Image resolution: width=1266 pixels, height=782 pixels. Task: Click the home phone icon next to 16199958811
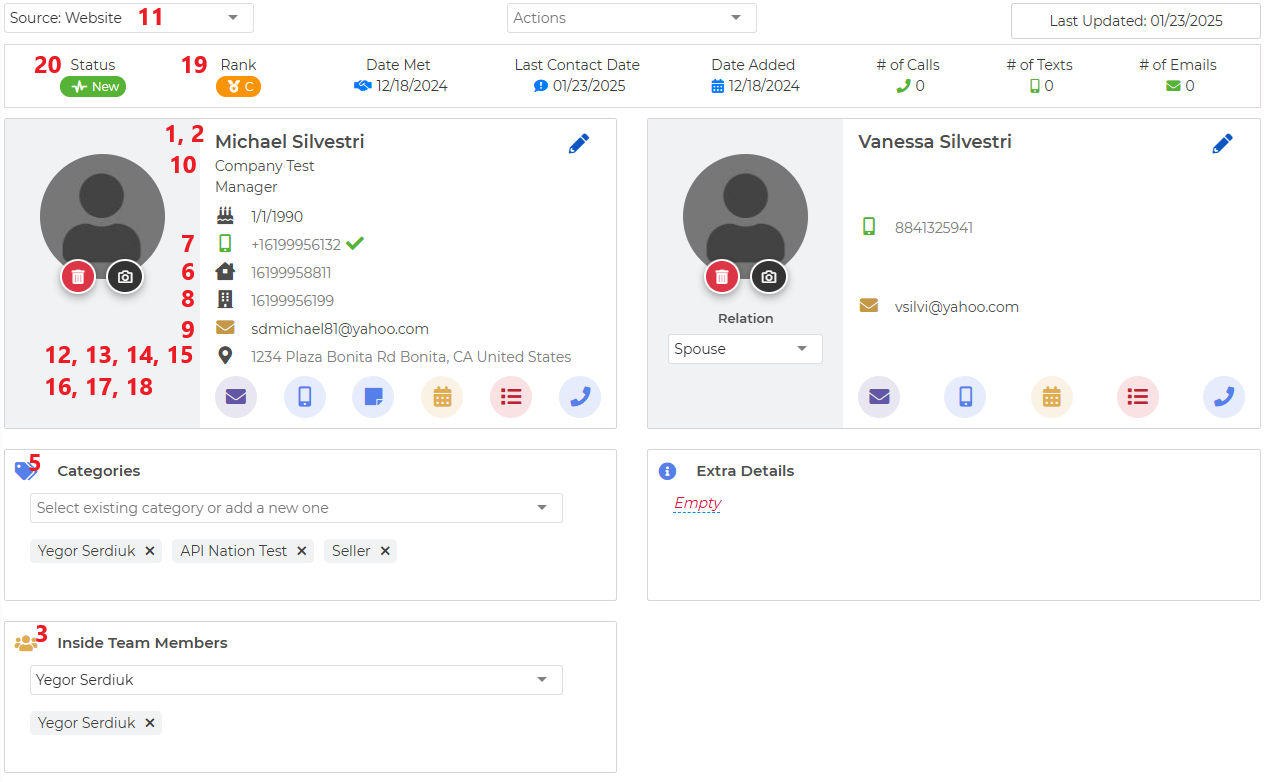click(225, 271)
